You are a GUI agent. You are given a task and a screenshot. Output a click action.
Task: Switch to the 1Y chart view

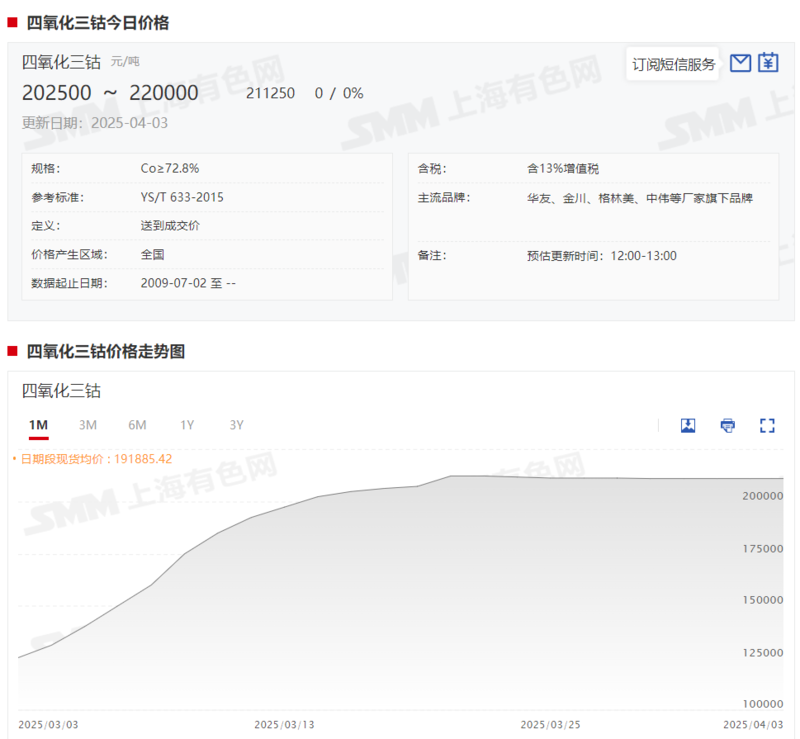click(x=187, y=425)
